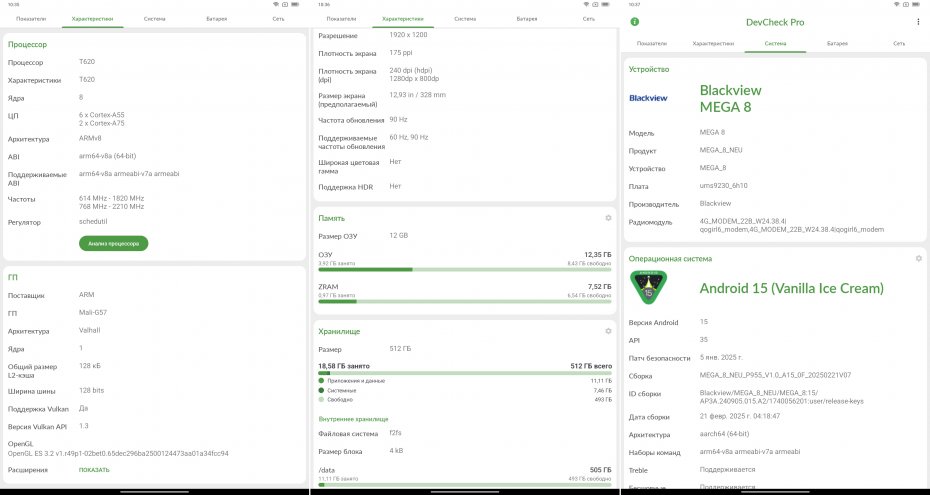930x495 pixels.
Task: Select the Система tab under the DevCheck Pro title
Action: tap(775, 44)
